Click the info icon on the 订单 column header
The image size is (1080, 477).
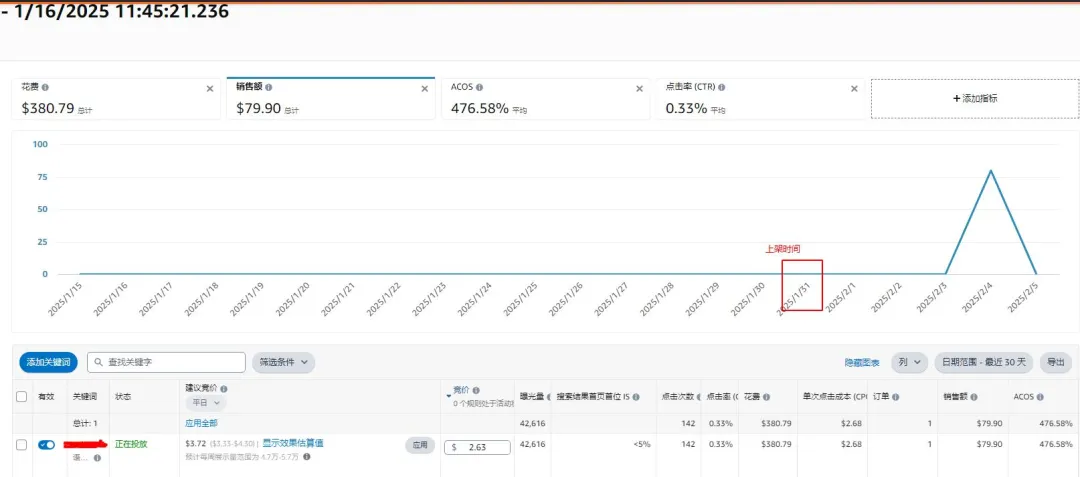pyautogui.click(x=895, y=397)
